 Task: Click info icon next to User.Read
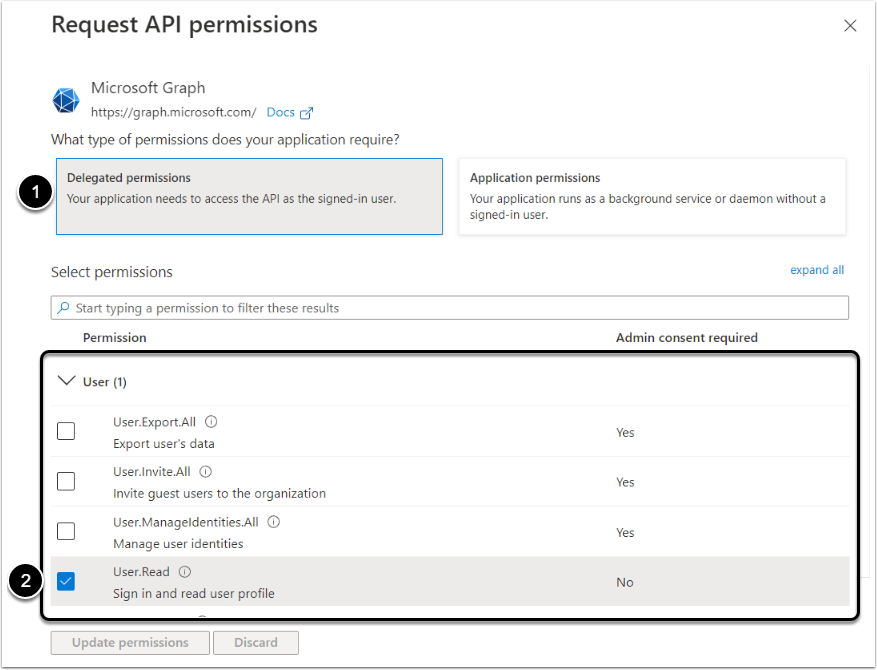pos(185,572)
